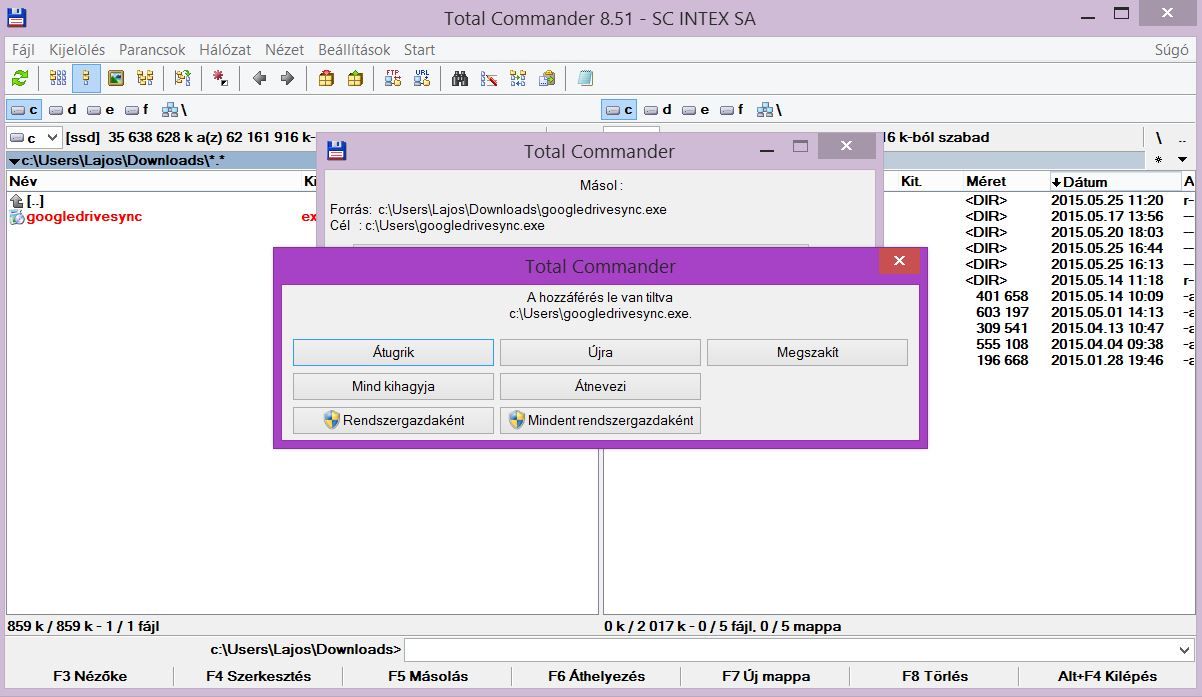Click the F3 Nézőke button
The height and width of the screenshot is (697, 1202).
pos(90,676)
